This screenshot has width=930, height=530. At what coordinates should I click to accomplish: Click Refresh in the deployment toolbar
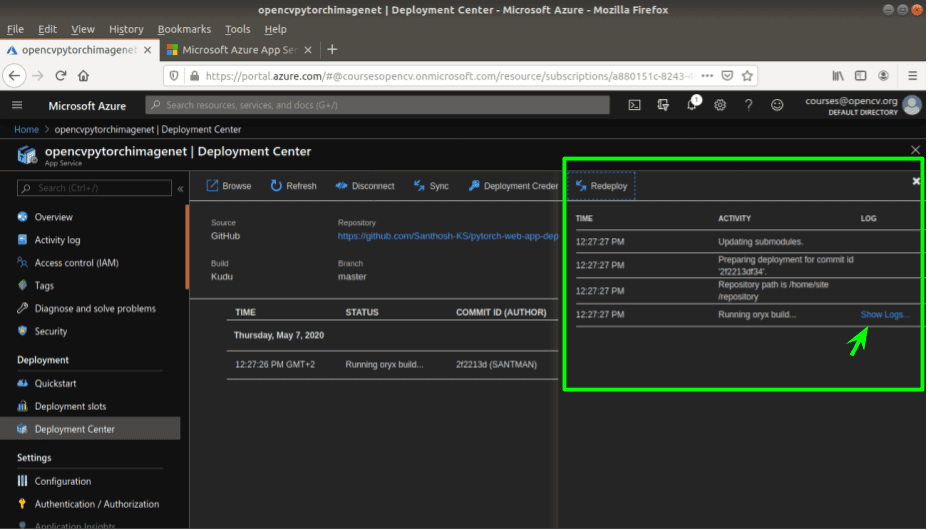pos(294,186)
